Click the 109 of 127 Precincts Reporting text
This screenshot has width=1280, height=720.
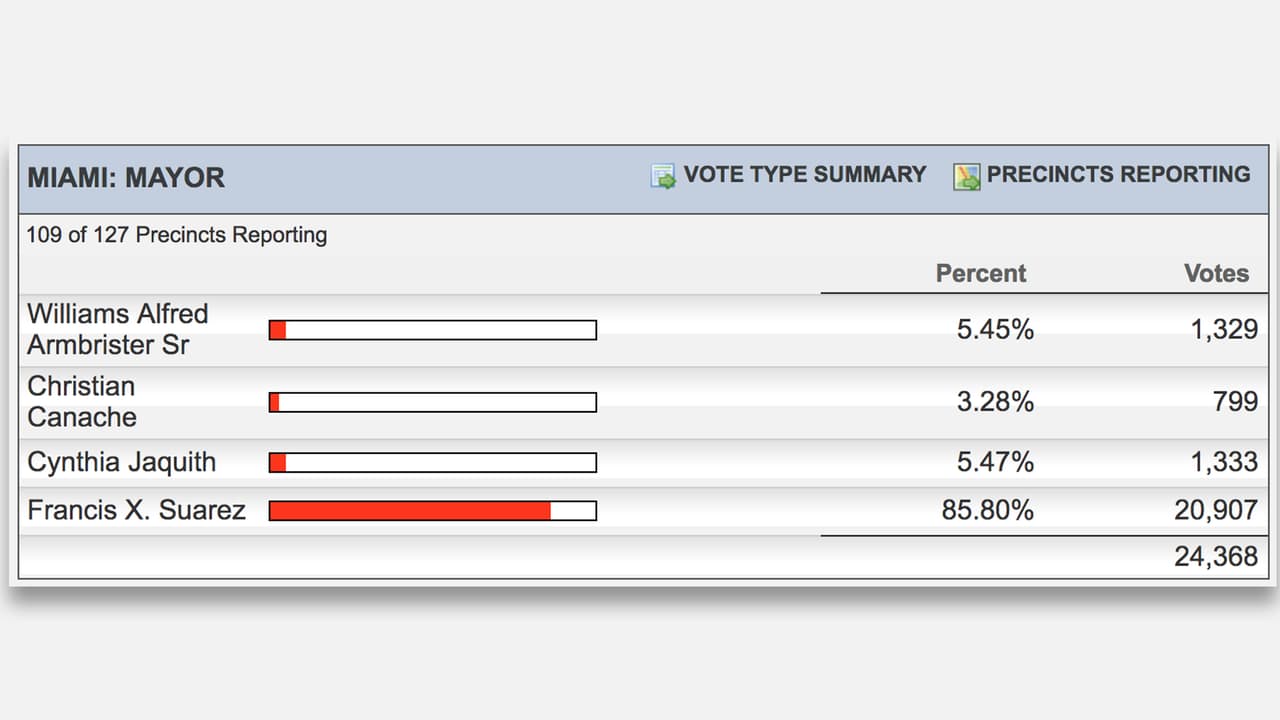pyautogui.click(x=177, y=236)
